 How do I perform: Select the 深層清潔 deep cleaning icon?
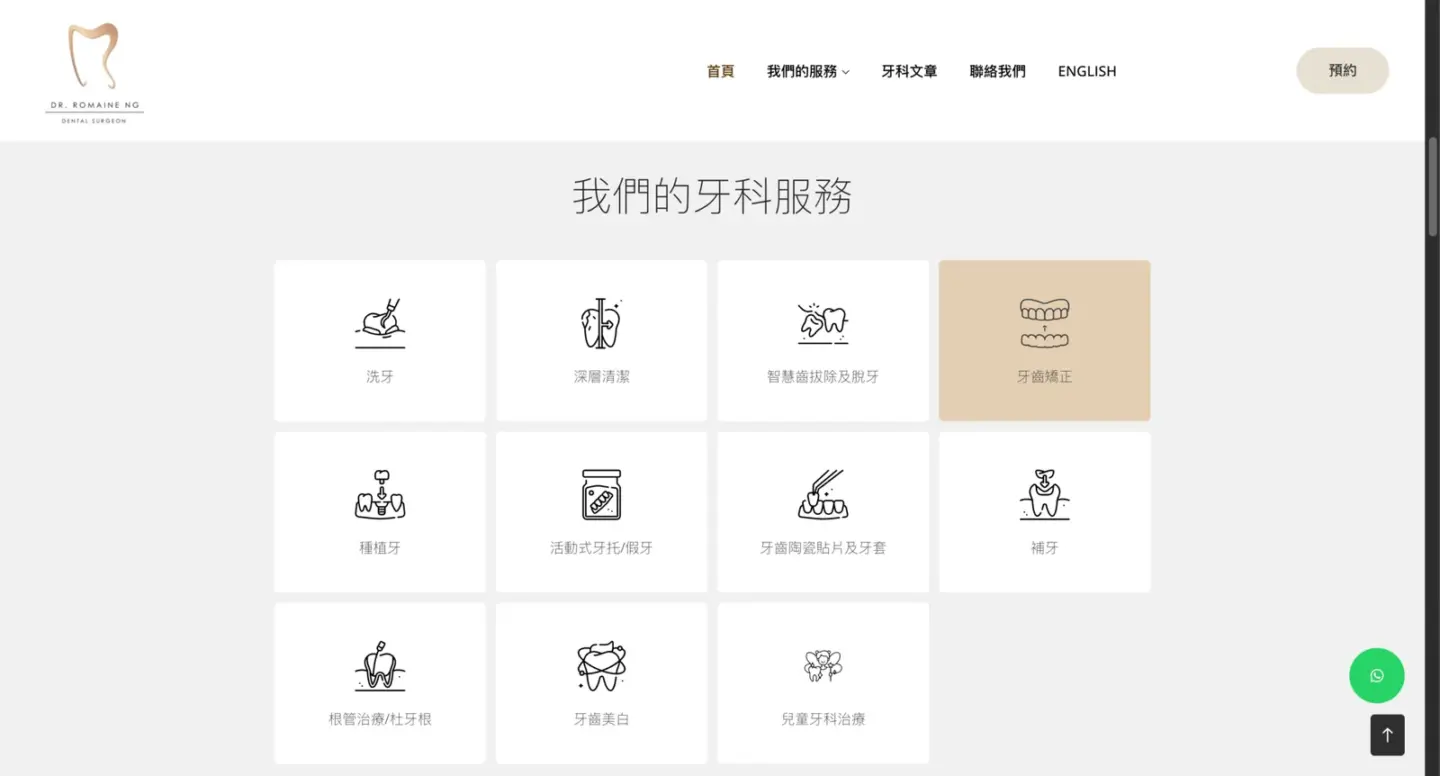coord(601,322)
